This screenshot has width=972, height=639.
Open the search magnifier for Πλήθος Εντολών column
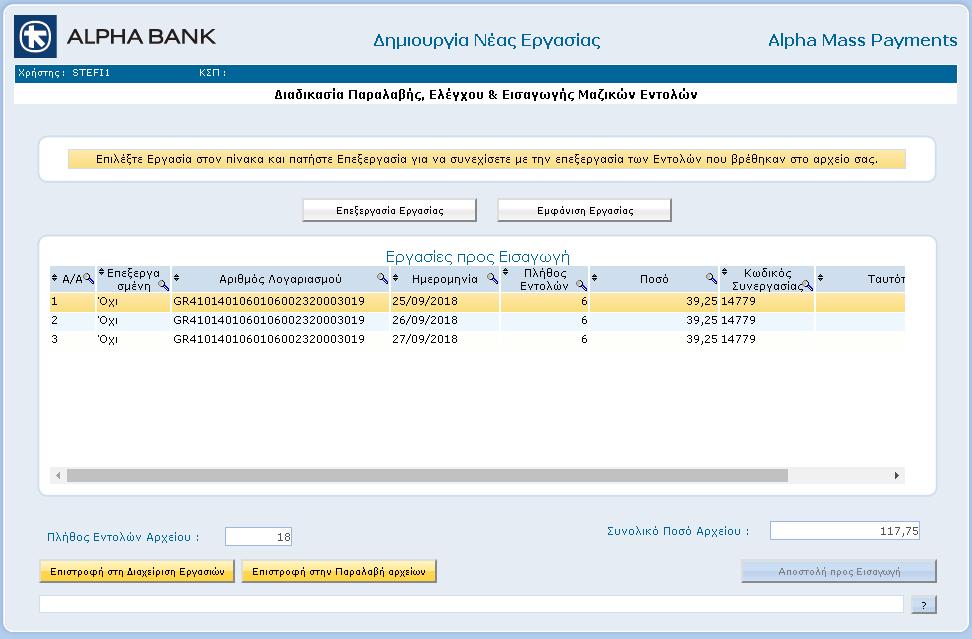pos(581,285)
